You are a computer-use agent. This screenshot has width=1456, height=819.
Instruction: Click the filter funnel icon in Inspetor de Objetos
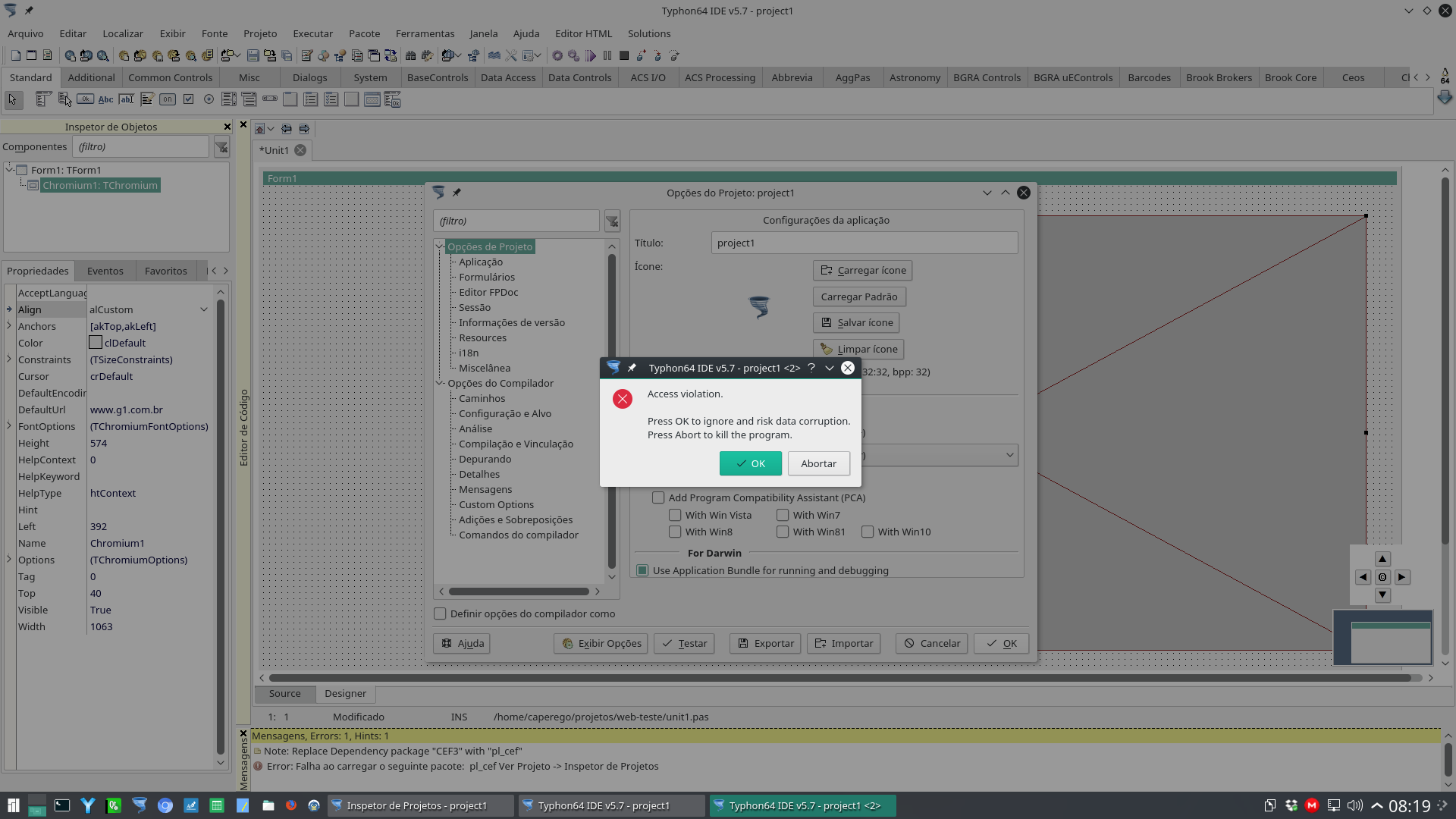(x=221, y=147)
